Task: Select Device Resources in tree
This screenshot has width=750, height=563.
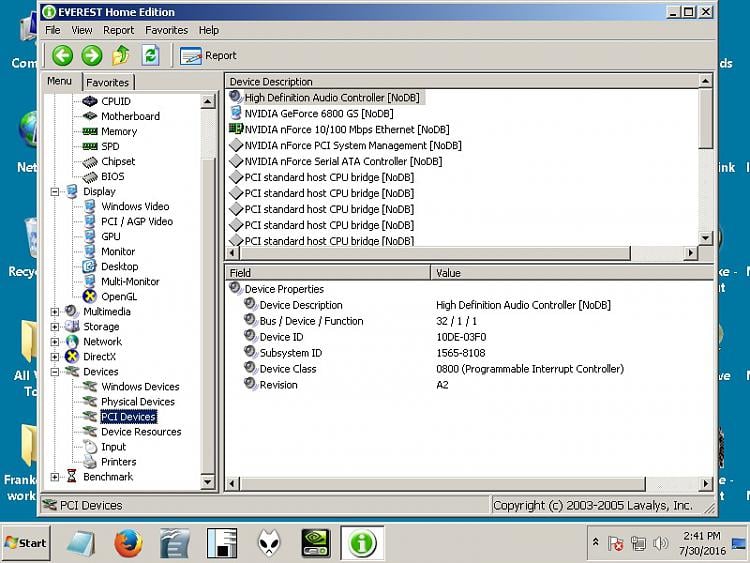Action: click(141, 432)
